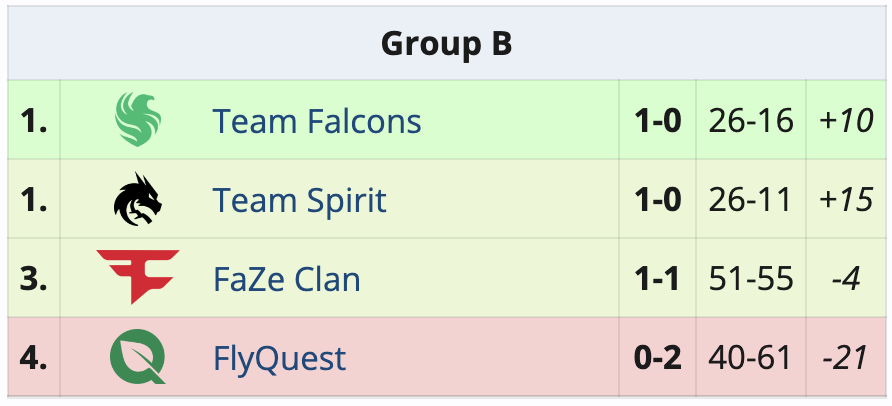The width and height of the screenshot is (892, 406).
Task: Select the 40-61 round score cell
Action: (x=750, y=358)
